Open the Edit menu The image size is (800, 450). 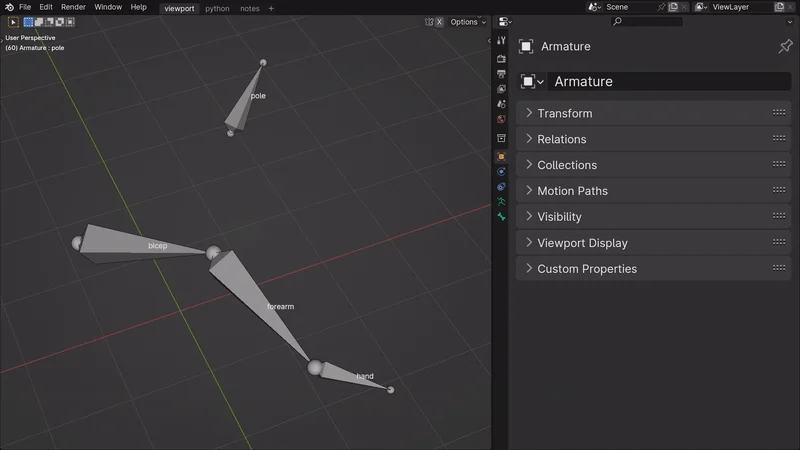click(x=46, y=7)
